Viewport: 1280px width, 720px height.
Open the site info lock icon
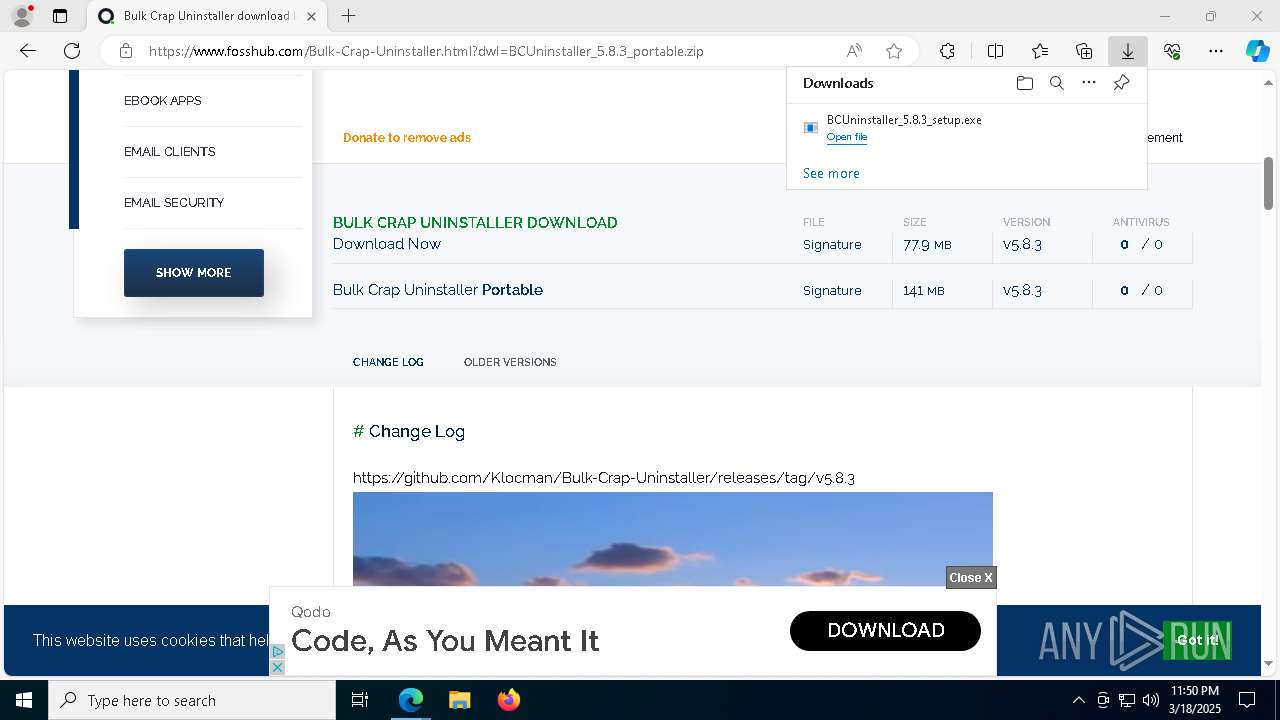coord(126,51)
